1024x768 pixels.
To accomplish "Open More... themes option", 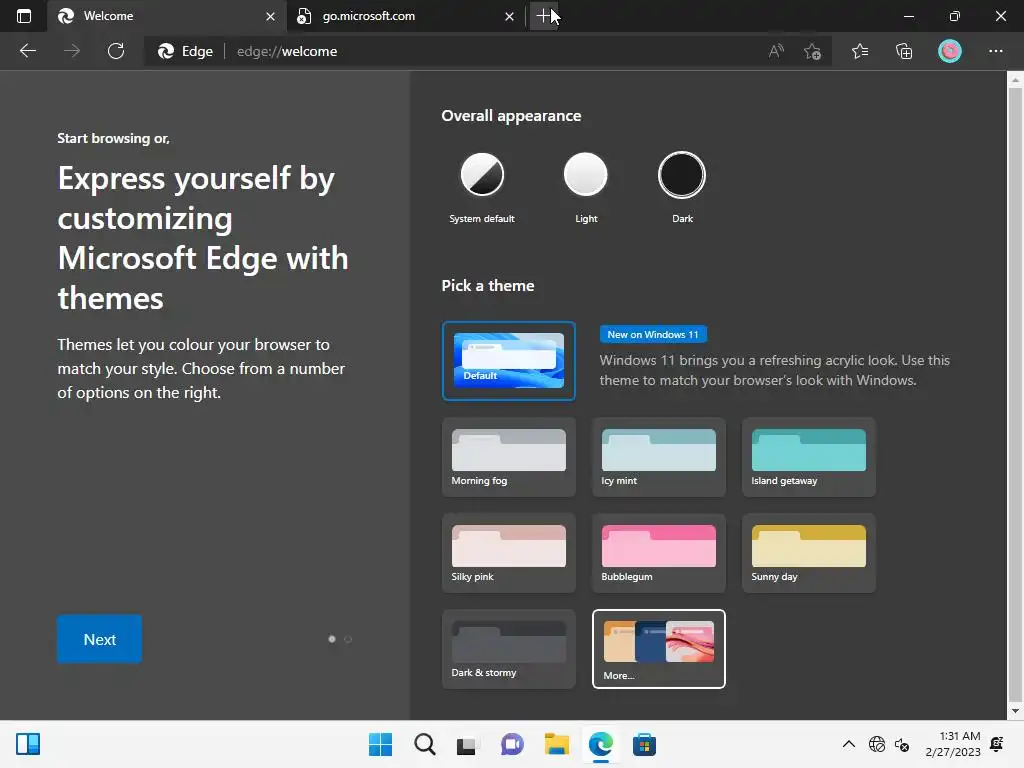I will pyautogui.click(x=658, y=649).
